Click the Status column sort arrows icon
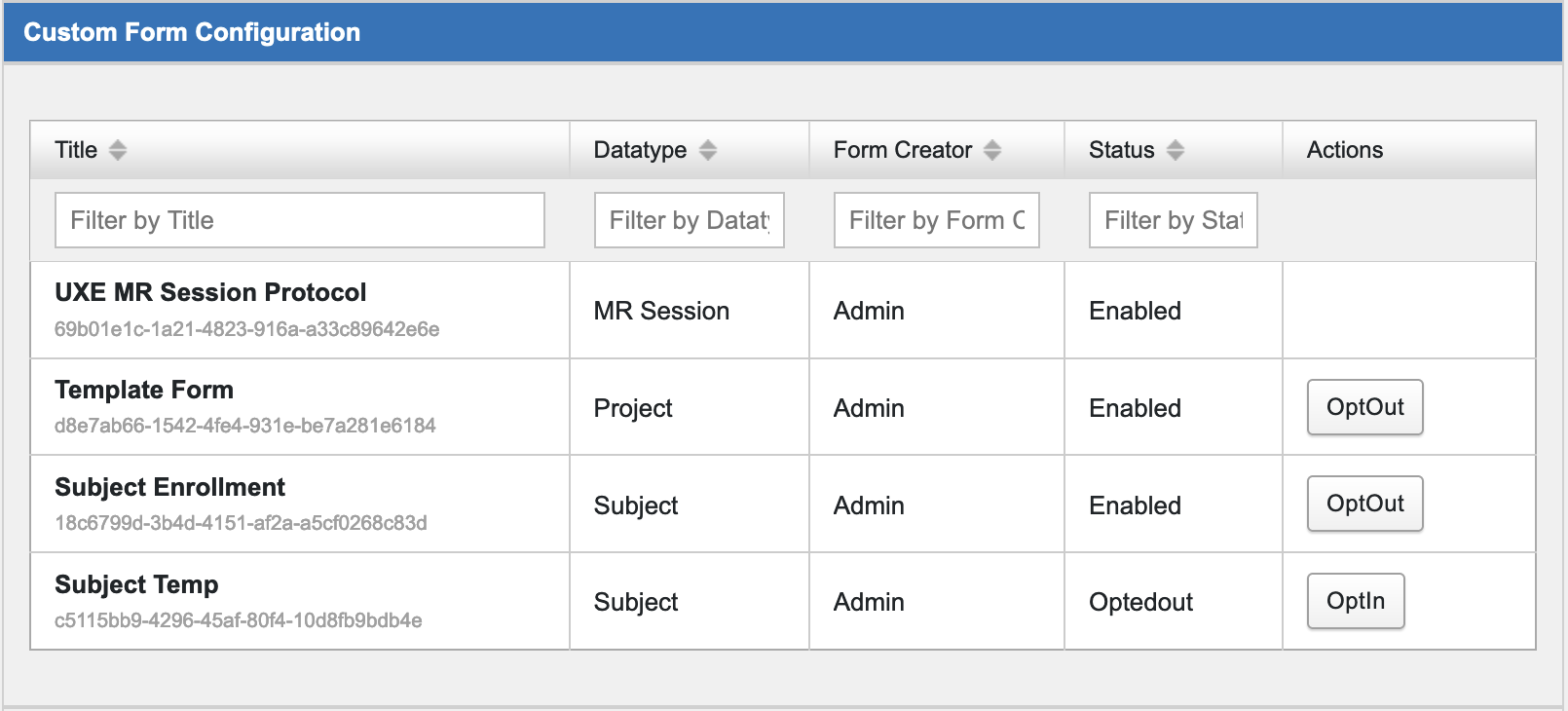The image size is (1568, 711). (x=1176, y=150)
